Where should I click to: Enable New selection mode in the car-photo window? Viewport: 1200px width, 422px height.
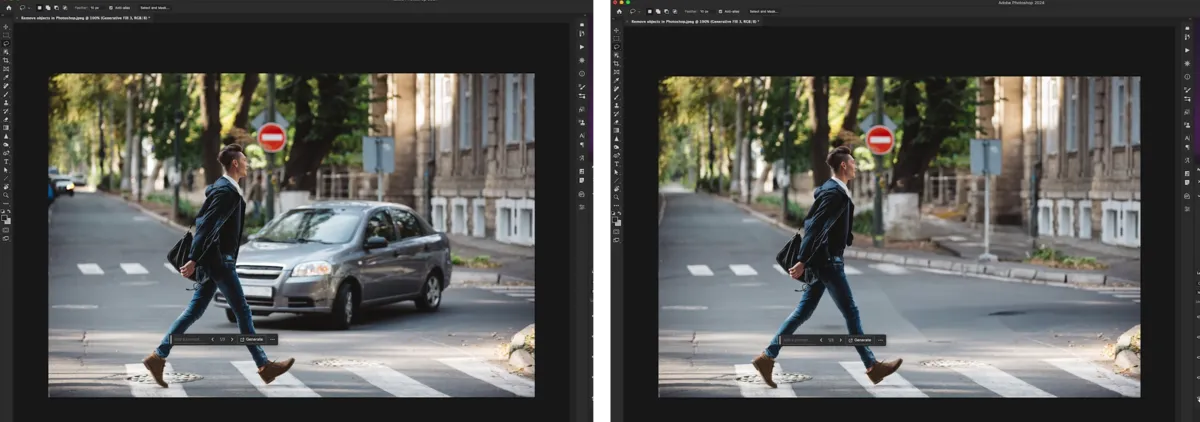coord(39,8)
